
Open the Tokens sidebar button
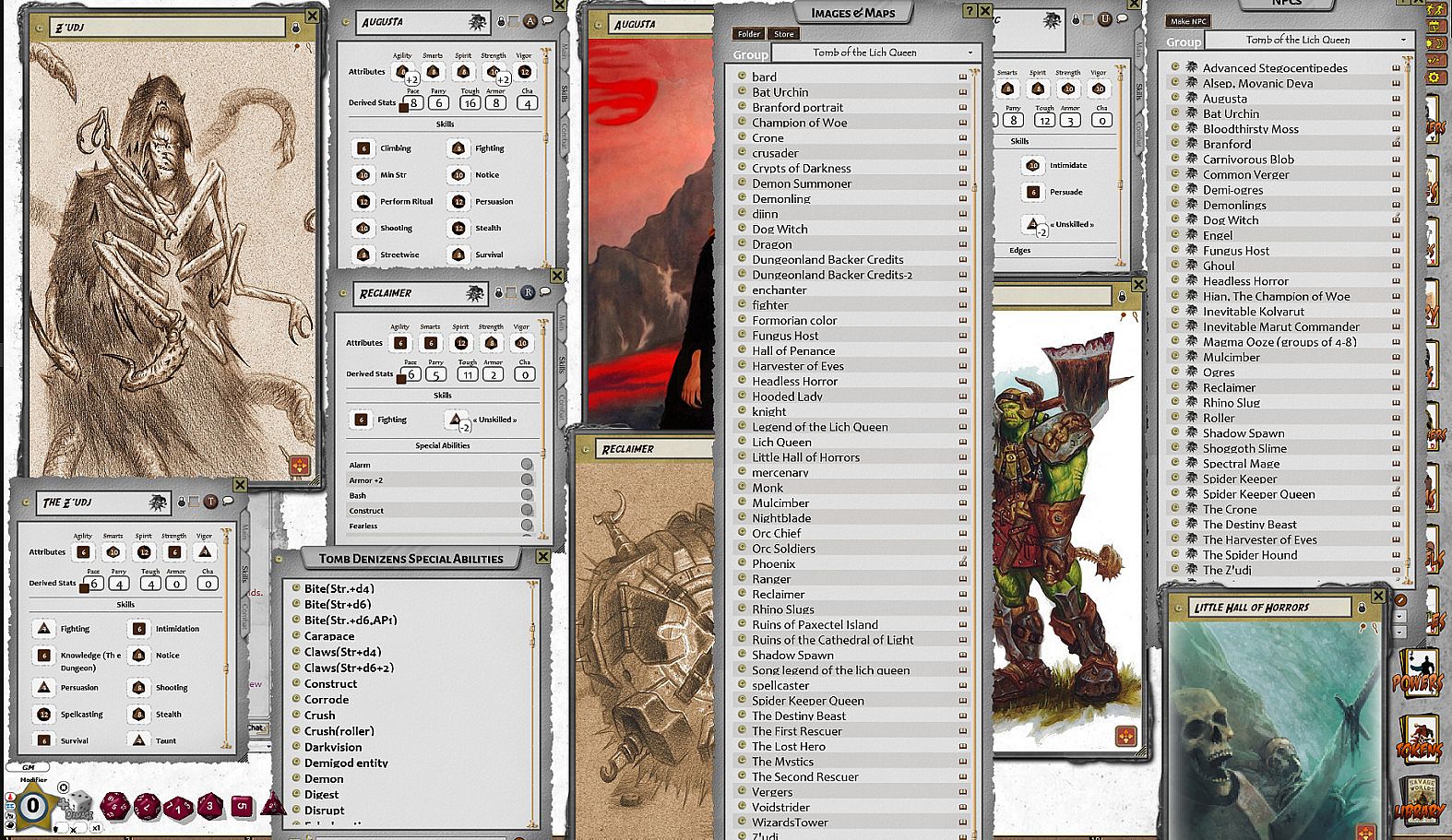tap(1419, 741)
